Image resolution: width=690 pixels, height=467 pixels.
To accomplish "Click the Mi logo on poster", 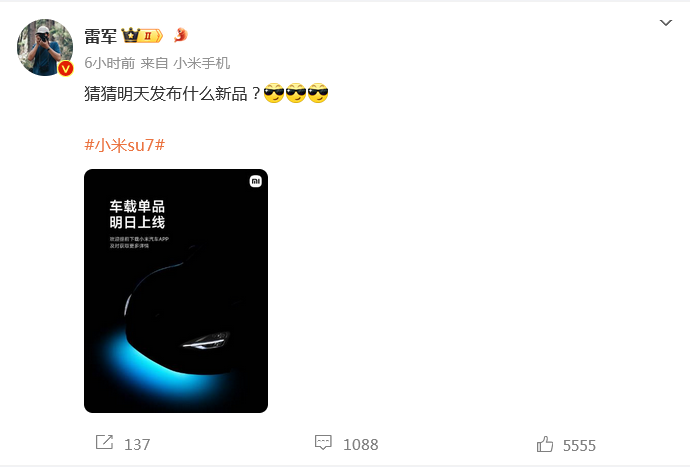I will pyautogui.click(x=256, y=181).
